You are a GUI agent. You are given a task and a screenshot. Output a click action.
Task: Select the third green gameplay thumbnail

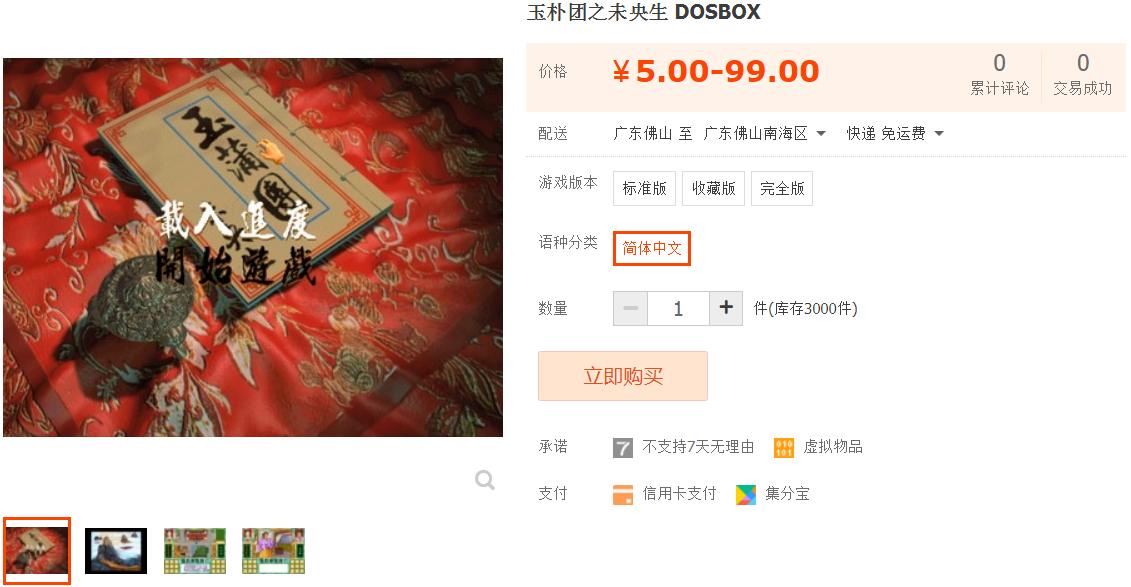(x=195, y=551)
